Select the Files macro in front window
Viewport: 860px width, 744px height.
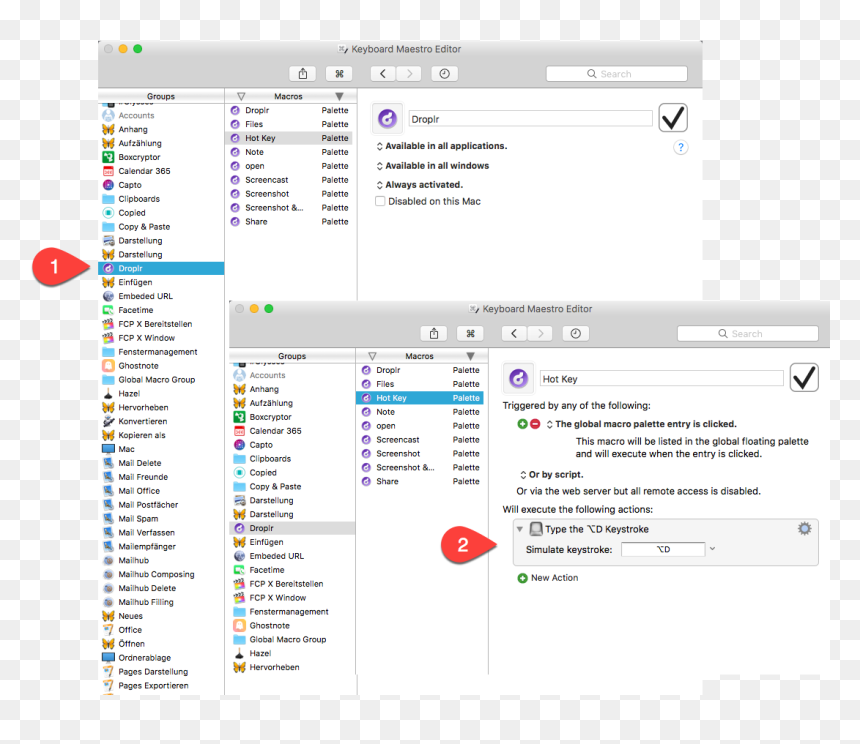[420, 384]
